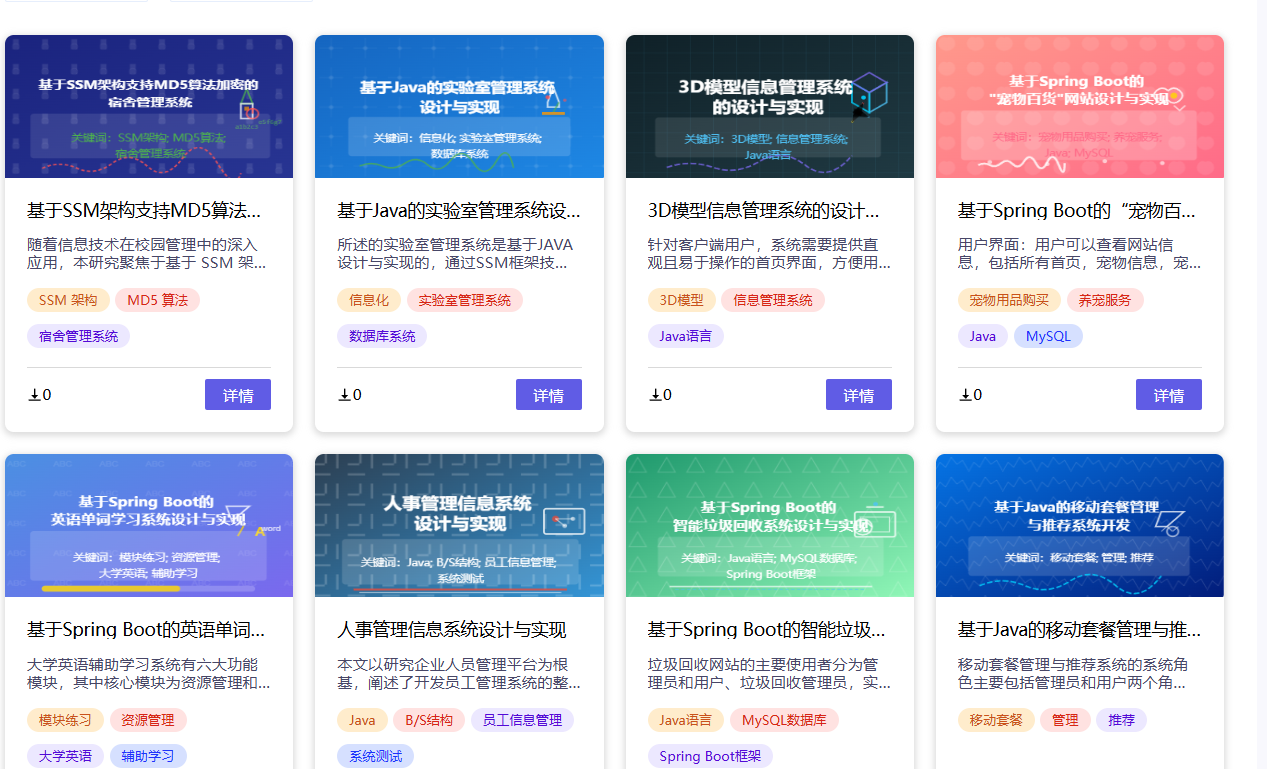
Task: Select the 辅助学习 tag
Action: click(x=148, y=756)
